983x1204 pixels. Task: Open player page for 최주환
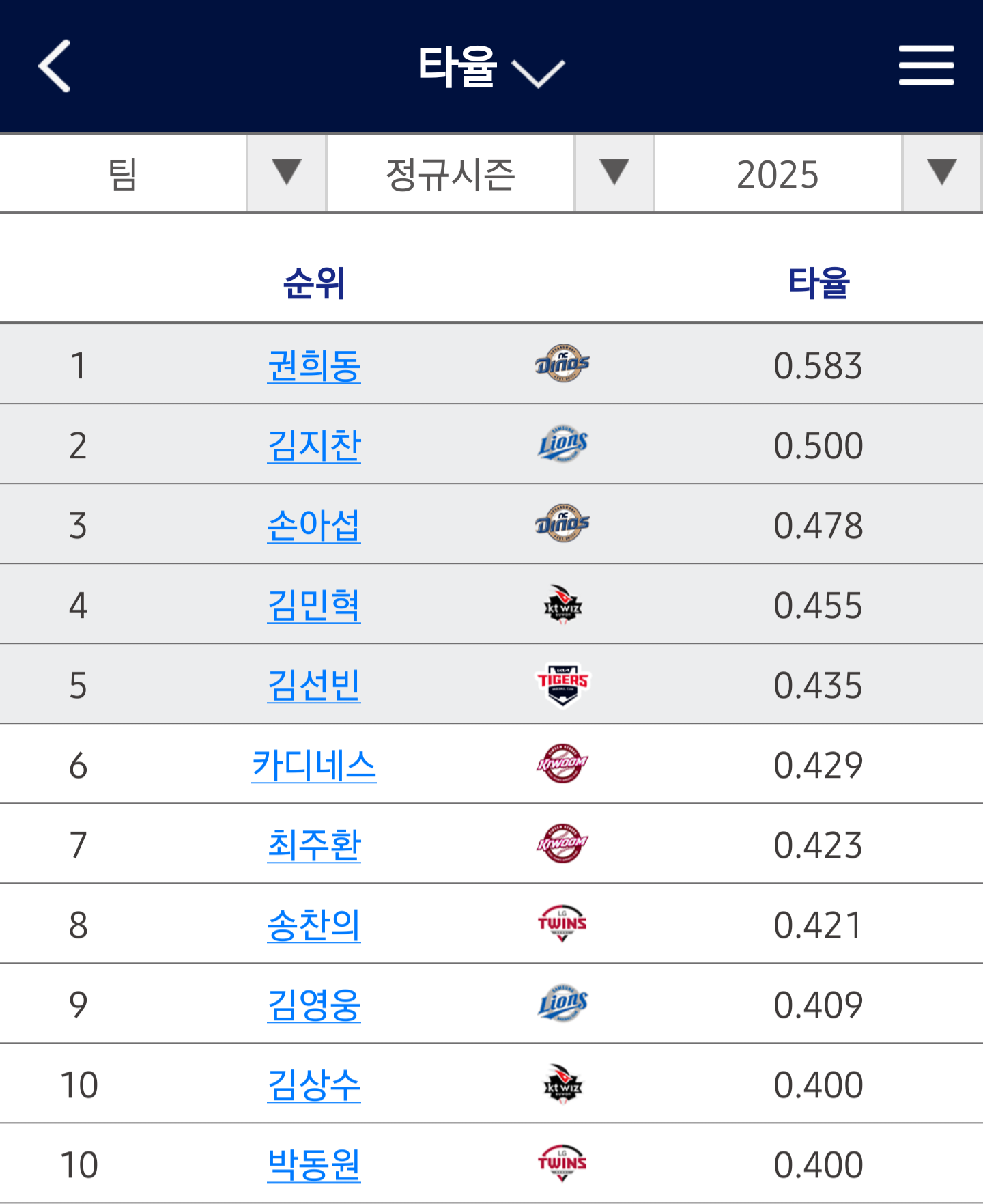click(x=314, y=845)
